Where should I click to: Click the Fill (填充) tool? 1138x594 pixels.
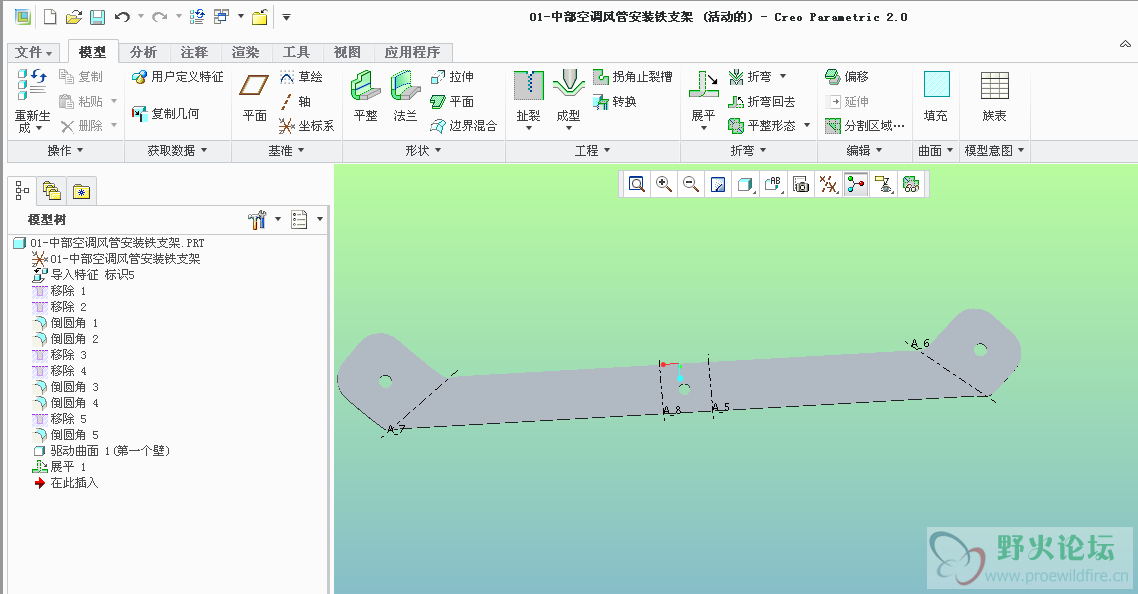936,97
